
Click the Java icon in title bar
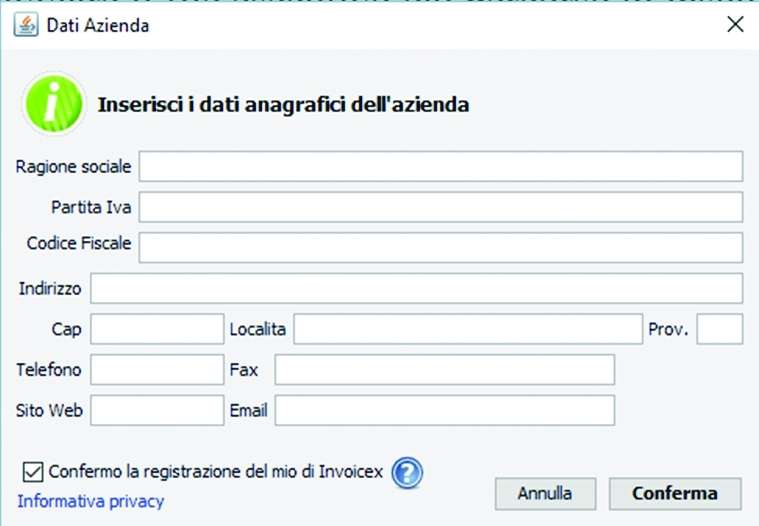[x=26, y=25]
